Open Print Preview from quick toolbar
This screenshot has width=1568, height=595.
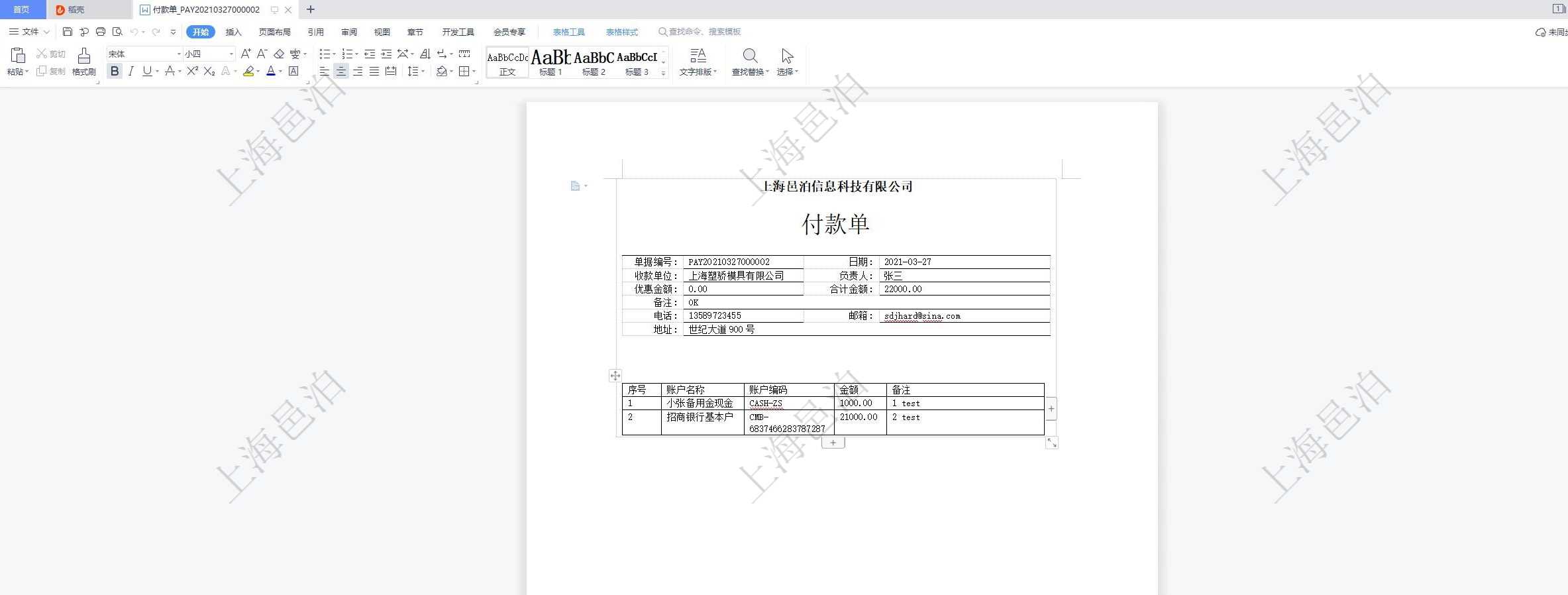point(117,31)
